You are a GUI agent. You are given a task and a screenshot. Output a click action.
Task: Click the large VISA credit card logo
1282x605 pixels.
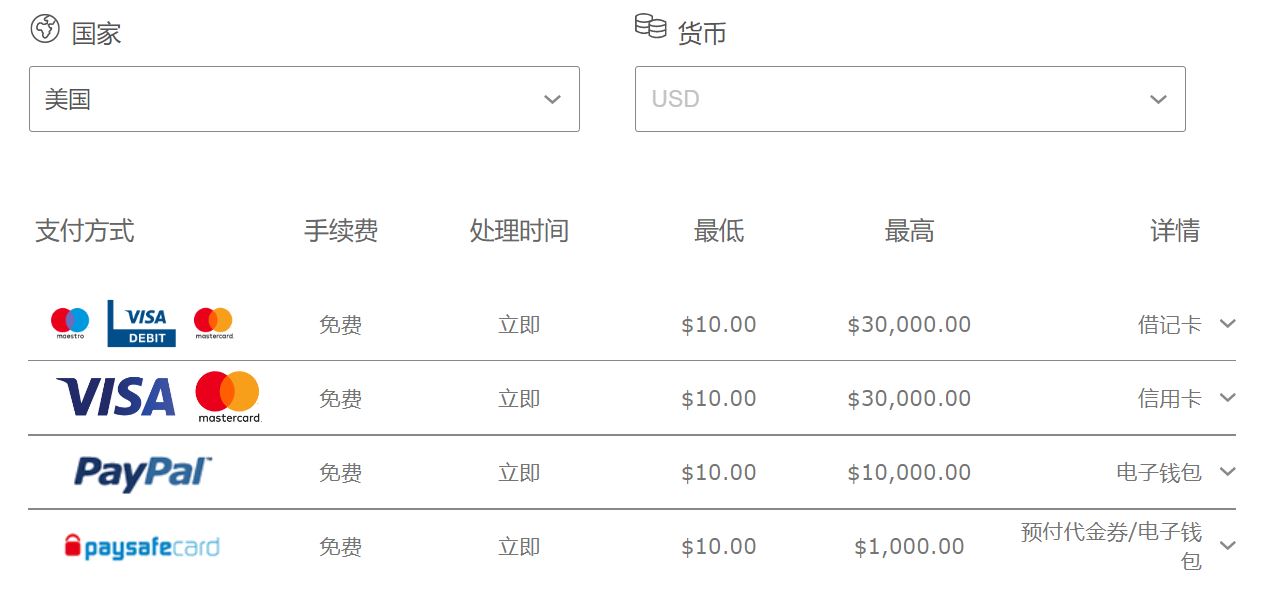tap(116, 397)
